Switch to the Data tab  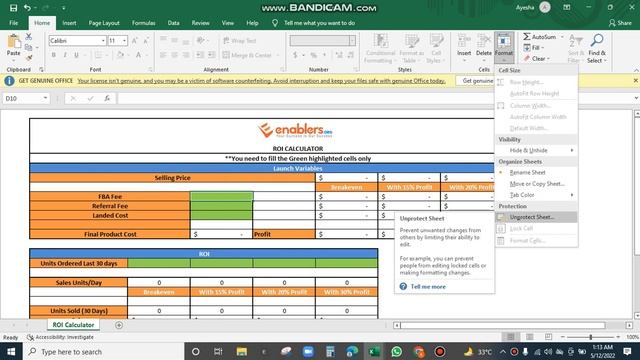(x=173, y=23)
